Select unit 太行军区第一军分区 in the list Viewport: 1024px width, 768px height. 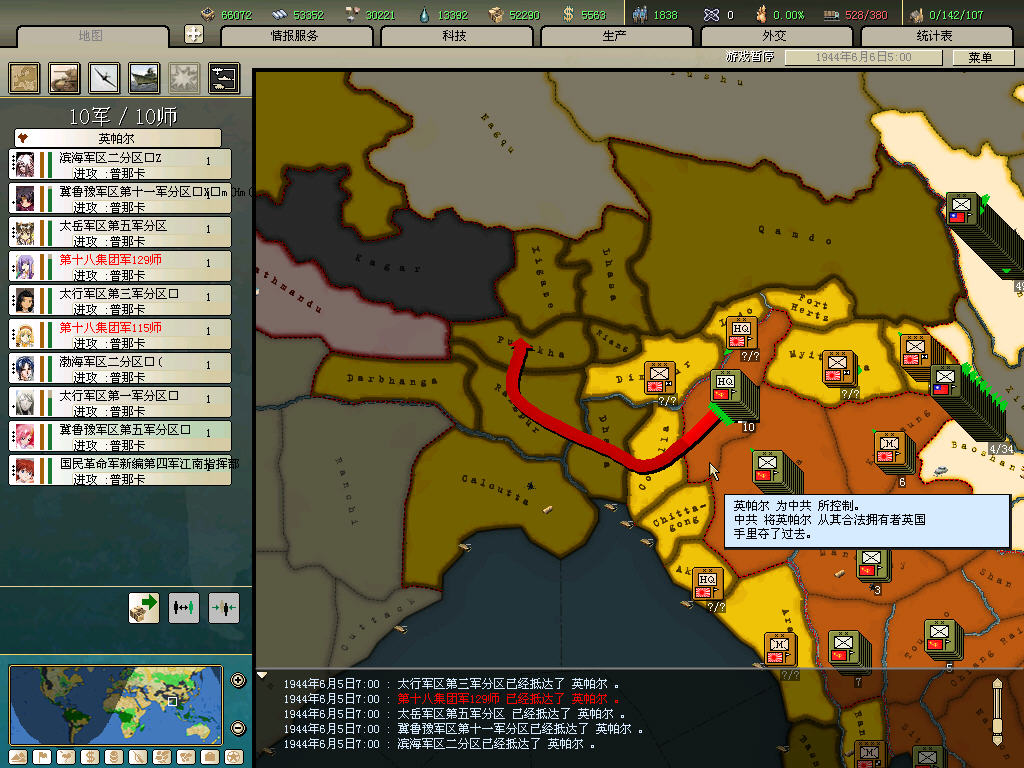(120, 402)
